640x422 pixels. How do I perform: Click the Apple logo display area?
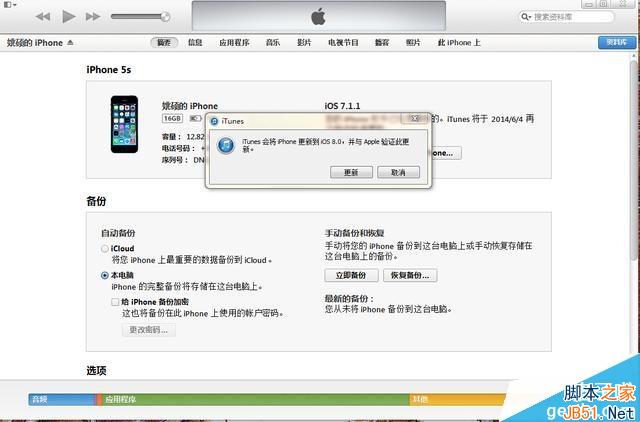point(318,16)
